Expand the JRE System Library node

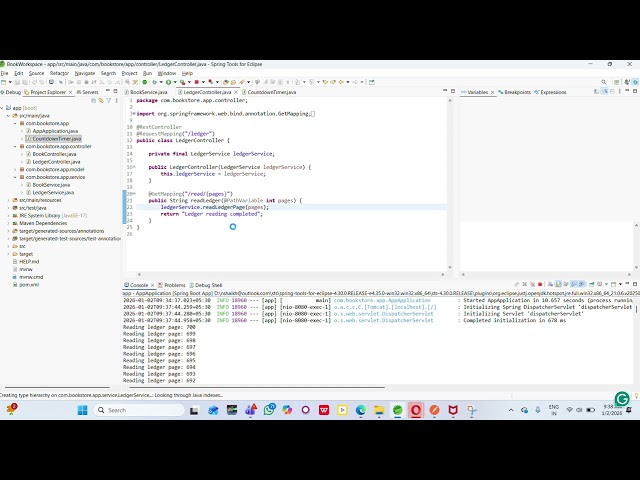tap(9, 216)
